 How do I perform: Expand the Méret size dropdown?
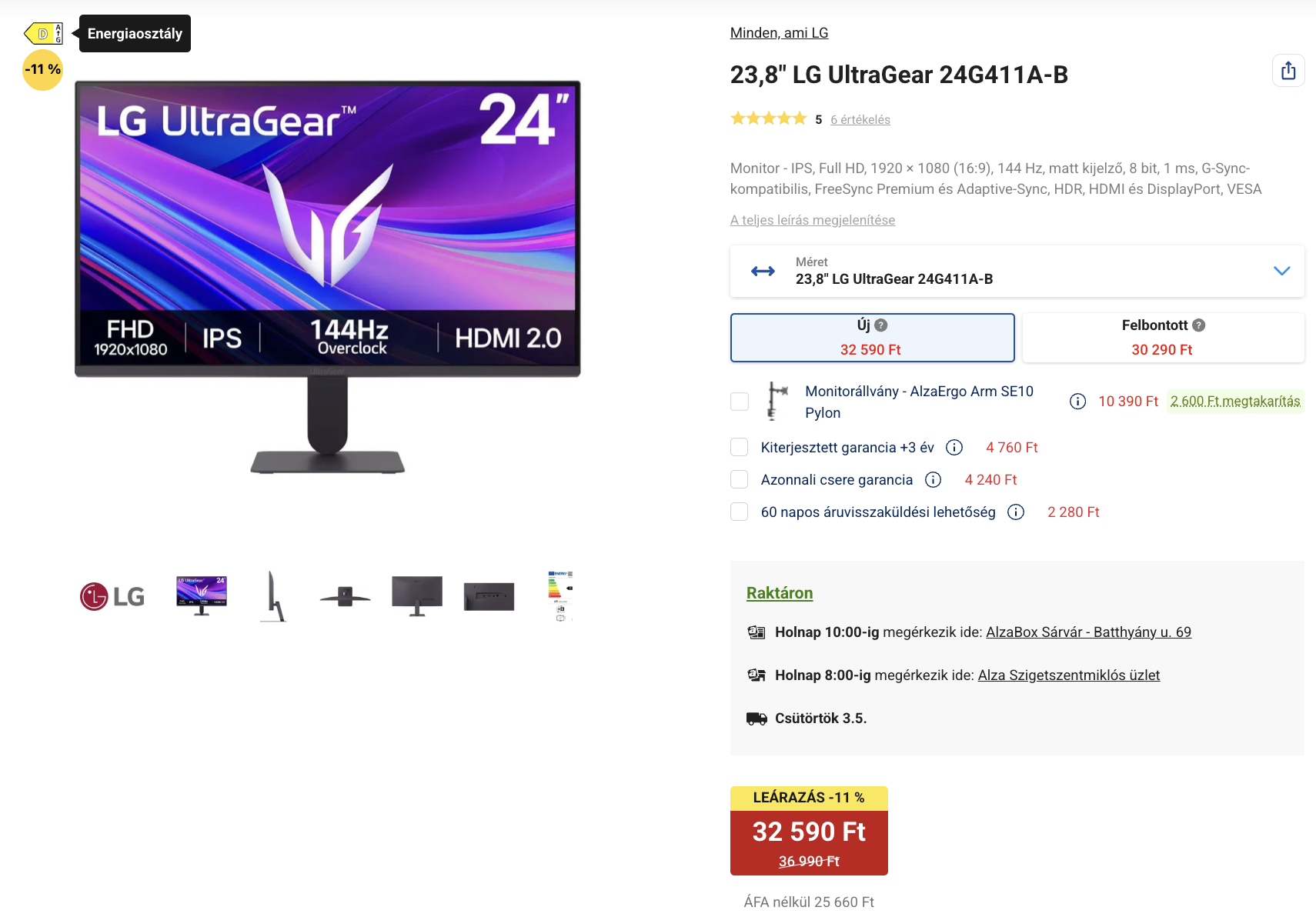tap(1017, 271)
